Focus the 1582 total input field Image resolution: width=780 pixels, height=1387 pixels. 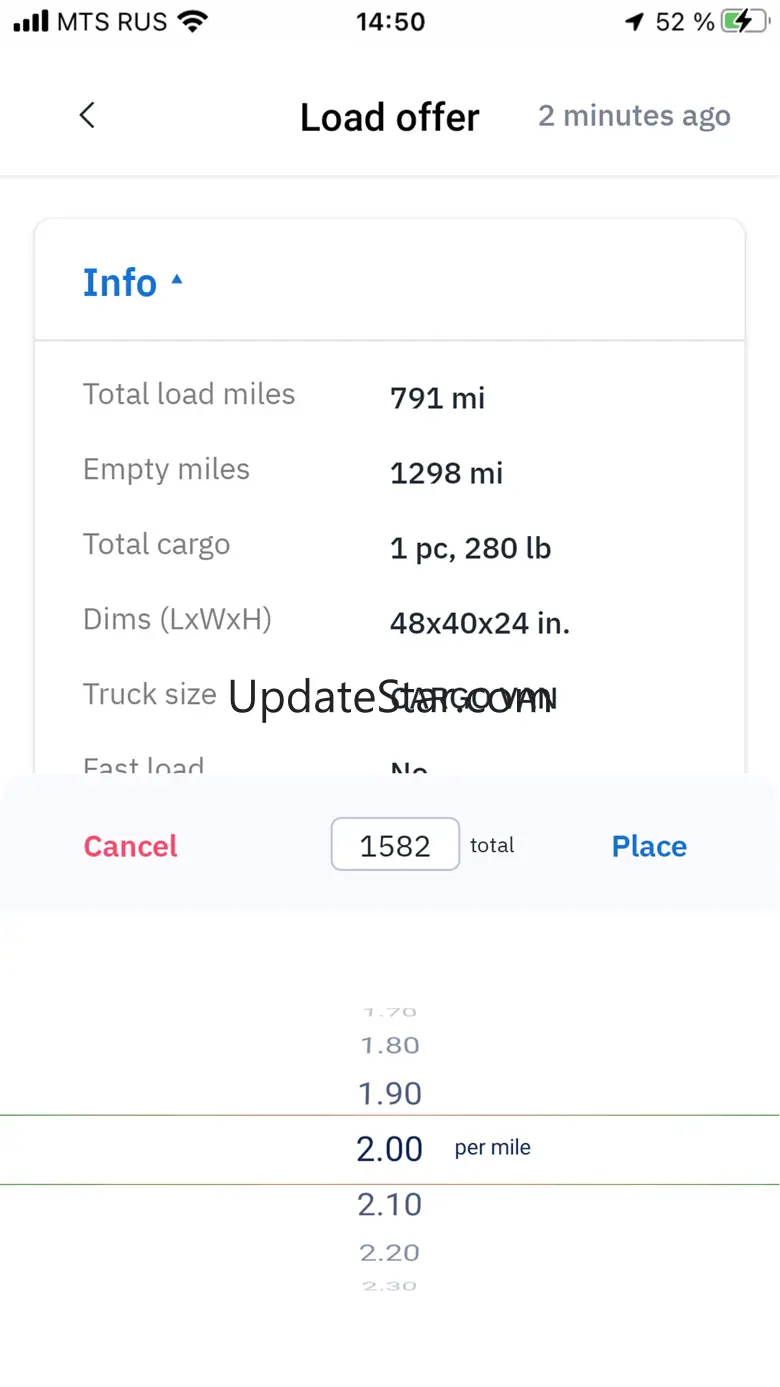click(x=395, y=844)
